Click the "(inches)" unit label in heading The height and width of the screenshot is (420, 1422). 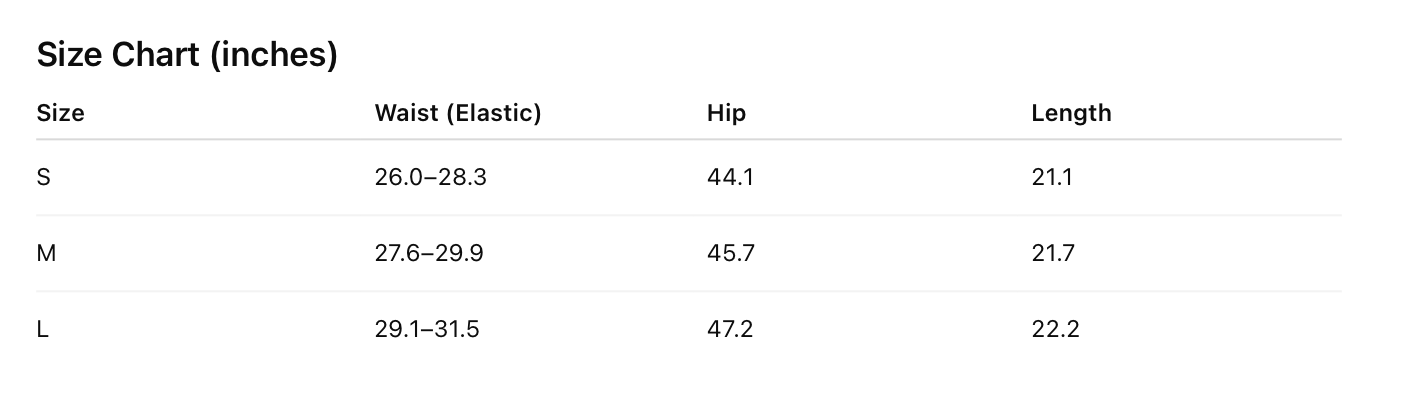click(x=273, y=56)
